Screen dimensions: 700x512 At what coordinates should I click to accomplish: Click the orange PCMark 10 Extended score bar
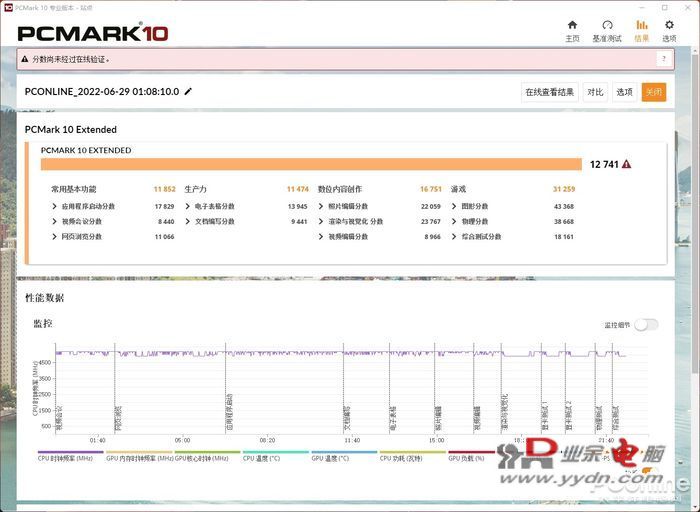pyautogui.click(x=311, y=164)
